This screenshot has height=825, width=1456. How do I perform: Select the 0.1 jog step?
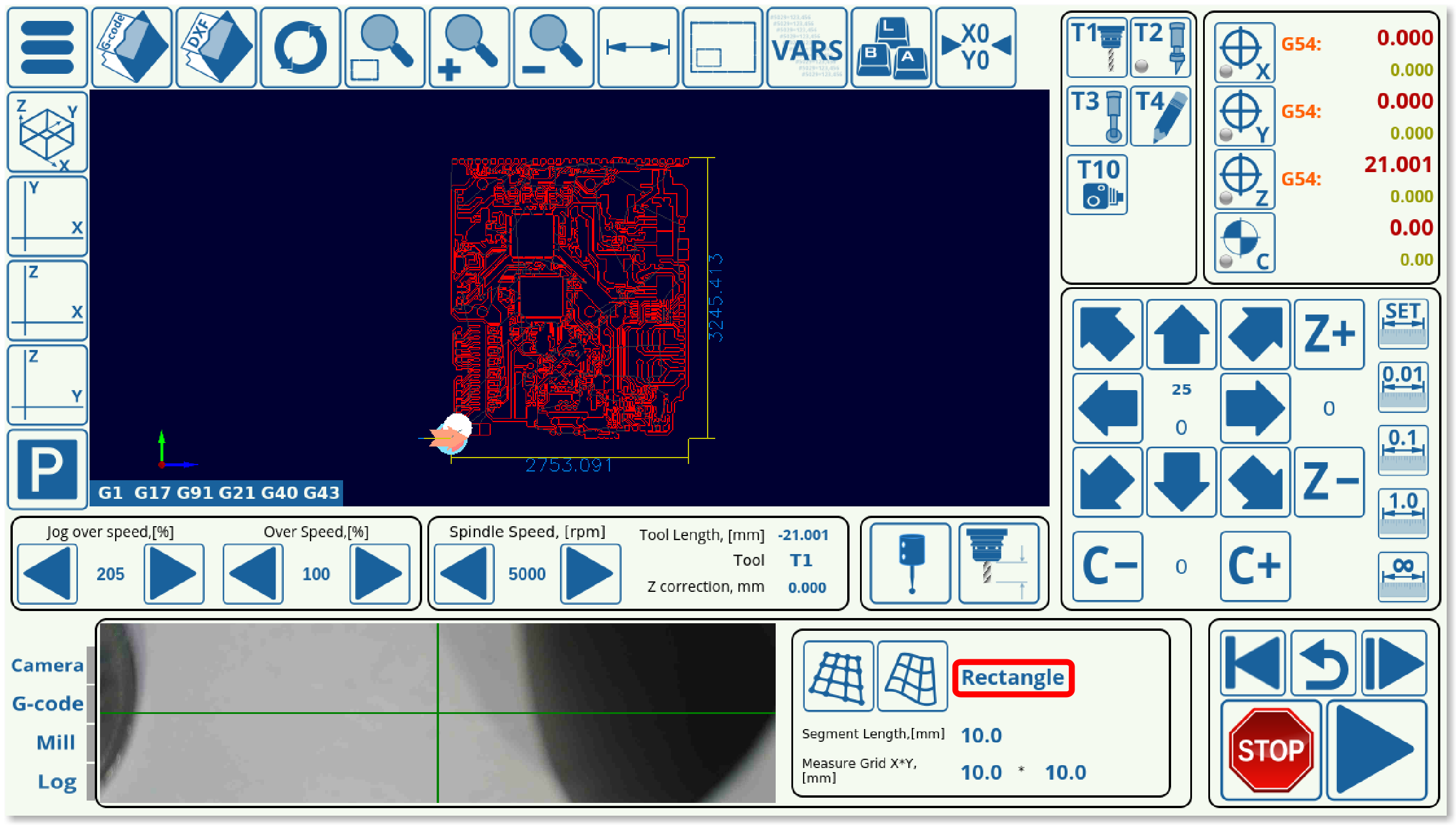tap(1403, 449)
